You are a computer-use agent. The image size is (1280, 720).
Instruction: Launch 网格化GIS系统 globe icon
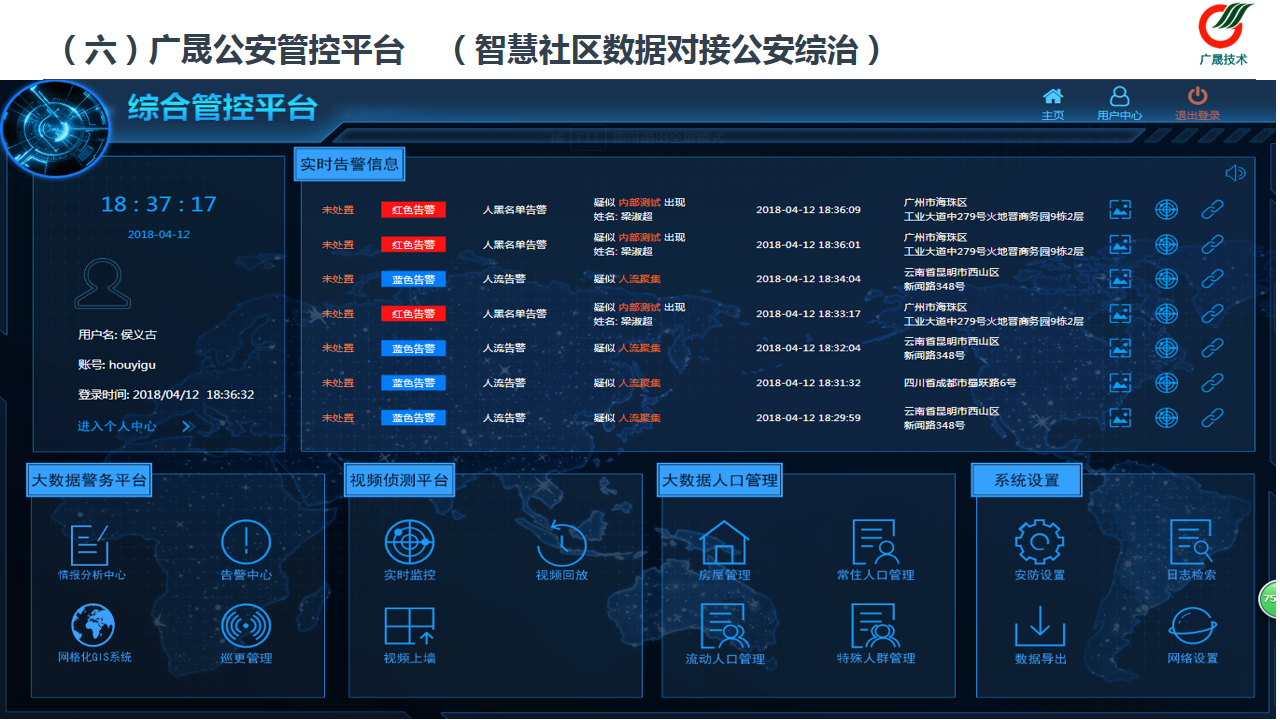93,626
